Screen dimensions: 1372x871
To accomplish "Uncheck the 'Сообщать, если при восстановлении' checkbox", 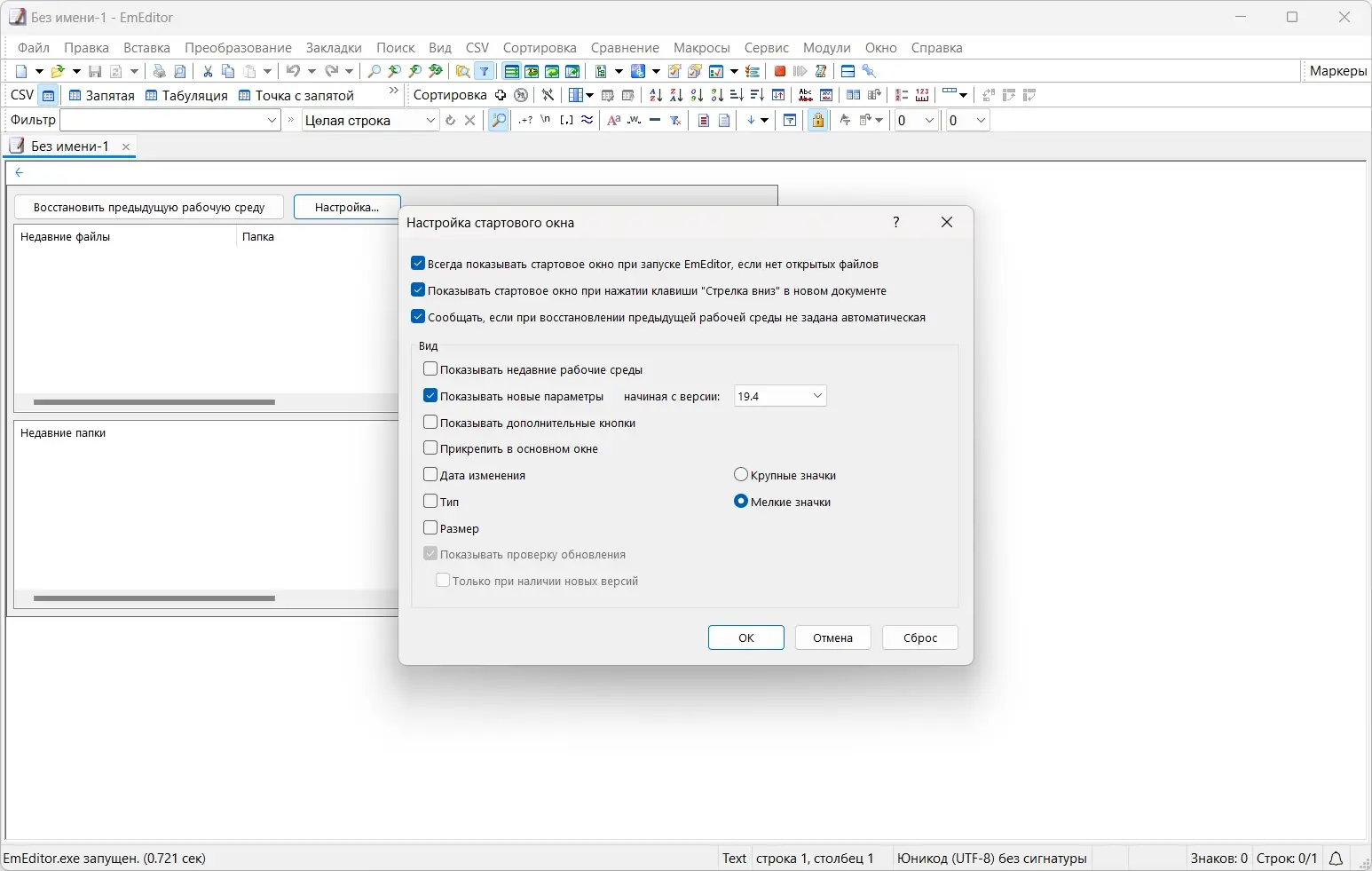I will (x=418, y=317).
